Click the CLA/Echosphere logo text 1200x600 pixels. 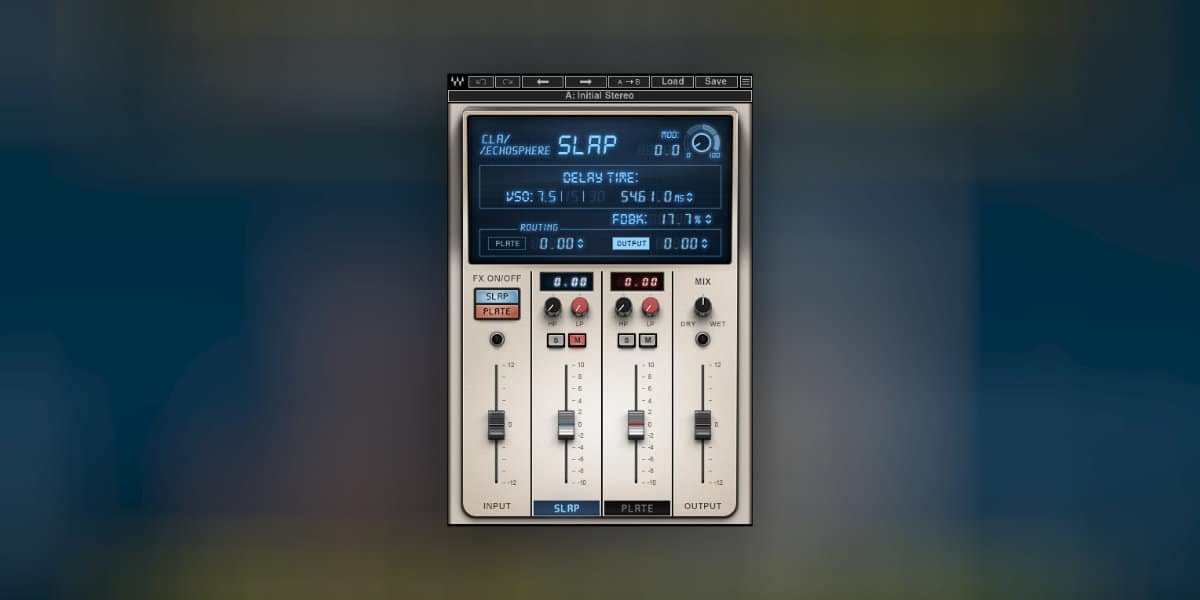click(x=515, y=145)
